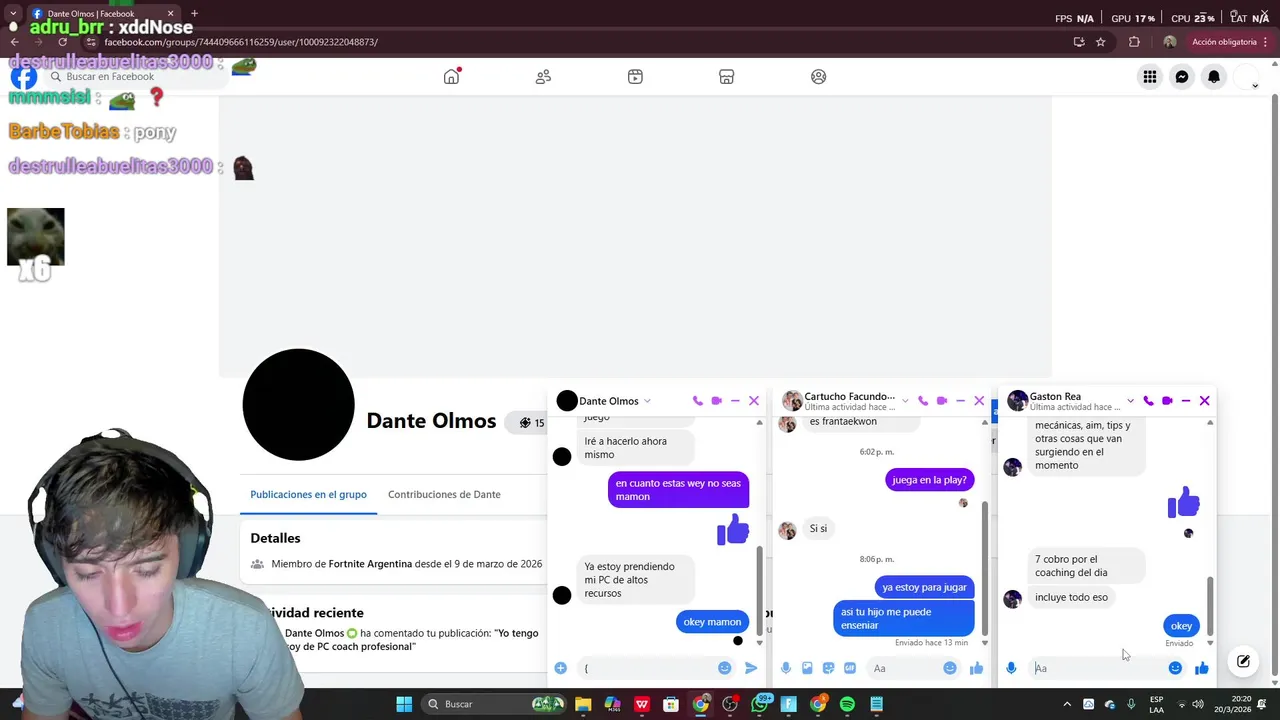Open the Notifications bell icon
The width and height of the screenshot is (1280, 720).
coord(1214,77)
